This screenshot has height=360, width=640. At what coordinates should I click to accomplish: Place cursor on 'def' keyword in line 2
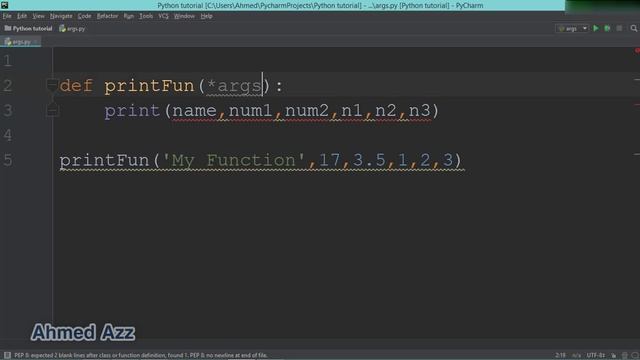click(x=76, y=86)
